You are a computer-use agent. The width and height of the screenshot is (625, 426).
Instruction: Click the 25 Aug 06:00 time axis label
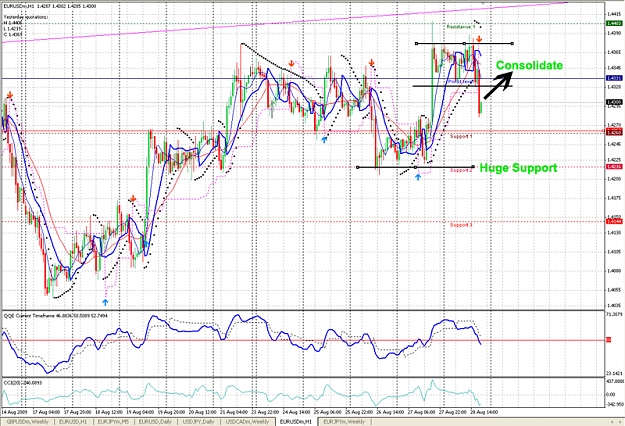pos(328,412)
